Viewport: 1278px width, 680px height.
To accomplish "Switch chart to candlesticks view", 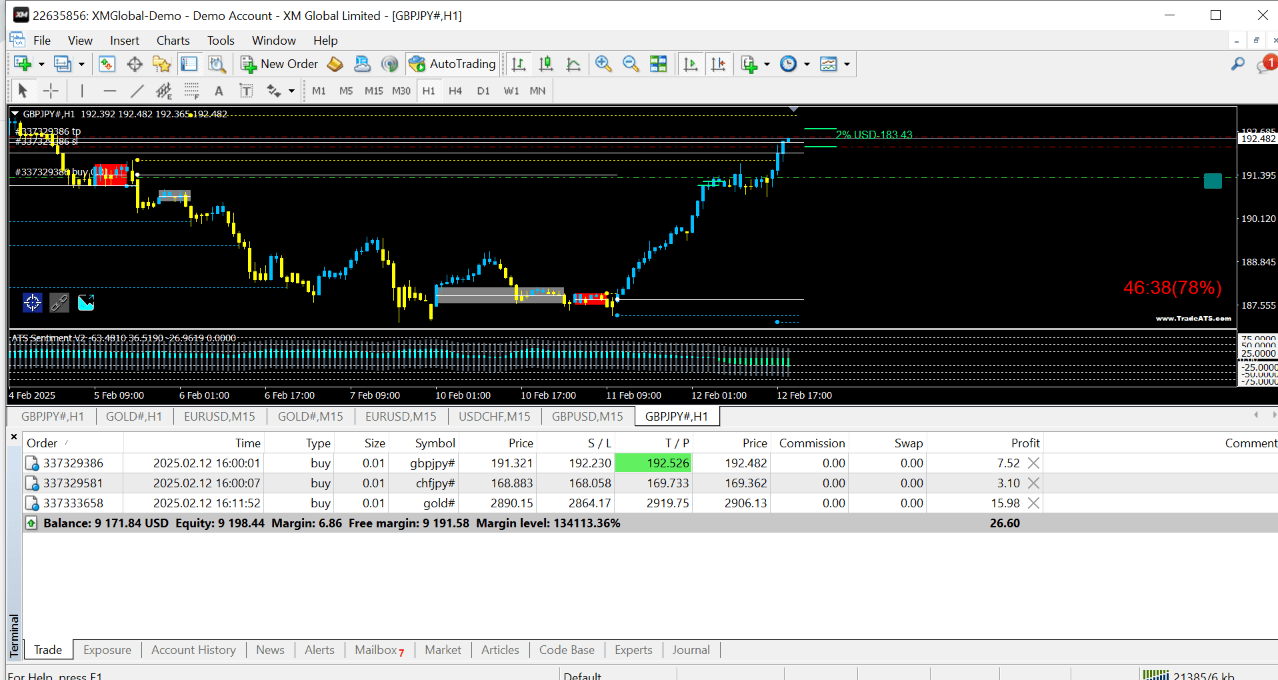I will (545, 64).
